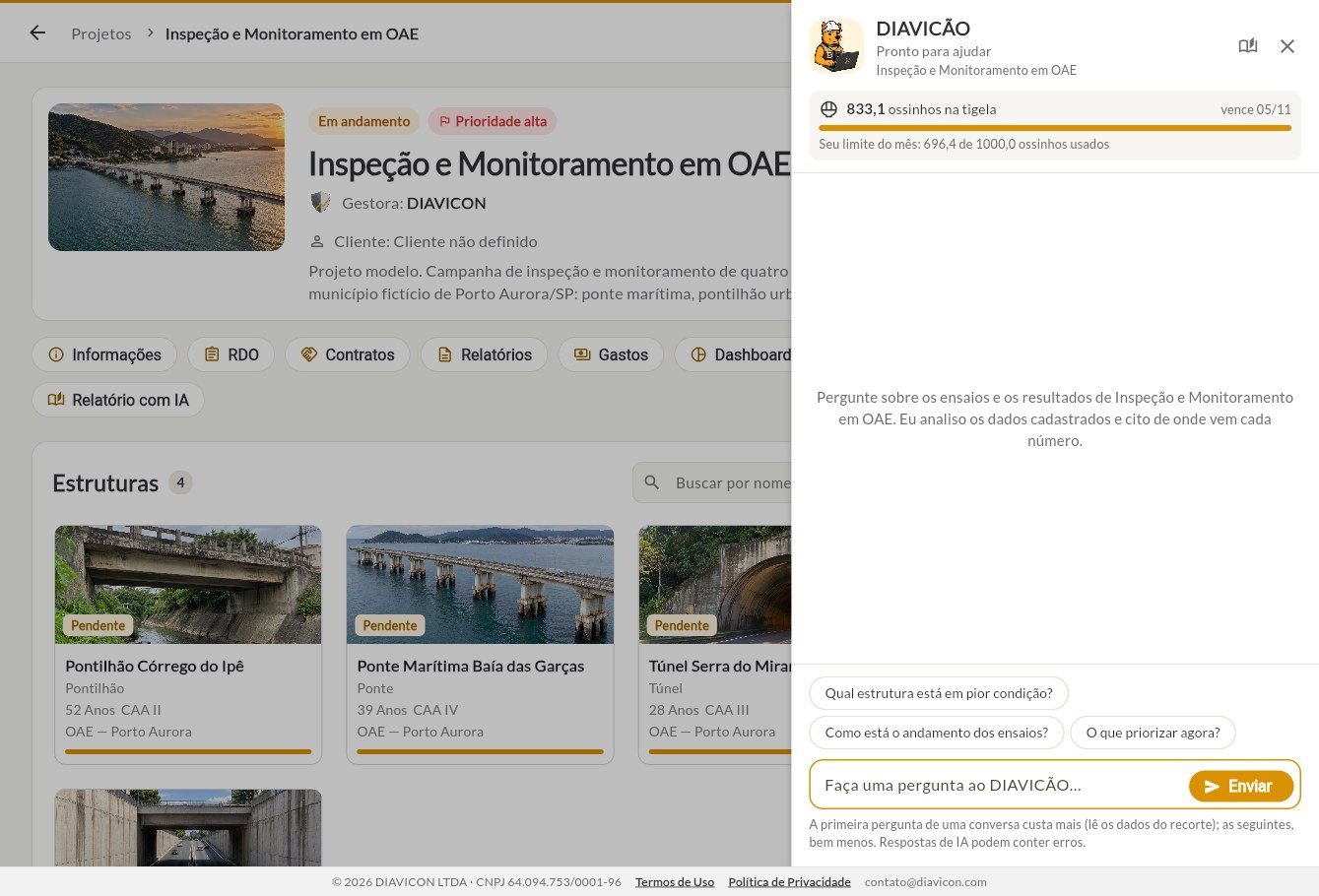Click the DIAVICÃO dog mascot avatar
The height and width of the screenshot is (896, 1319).
836,46
